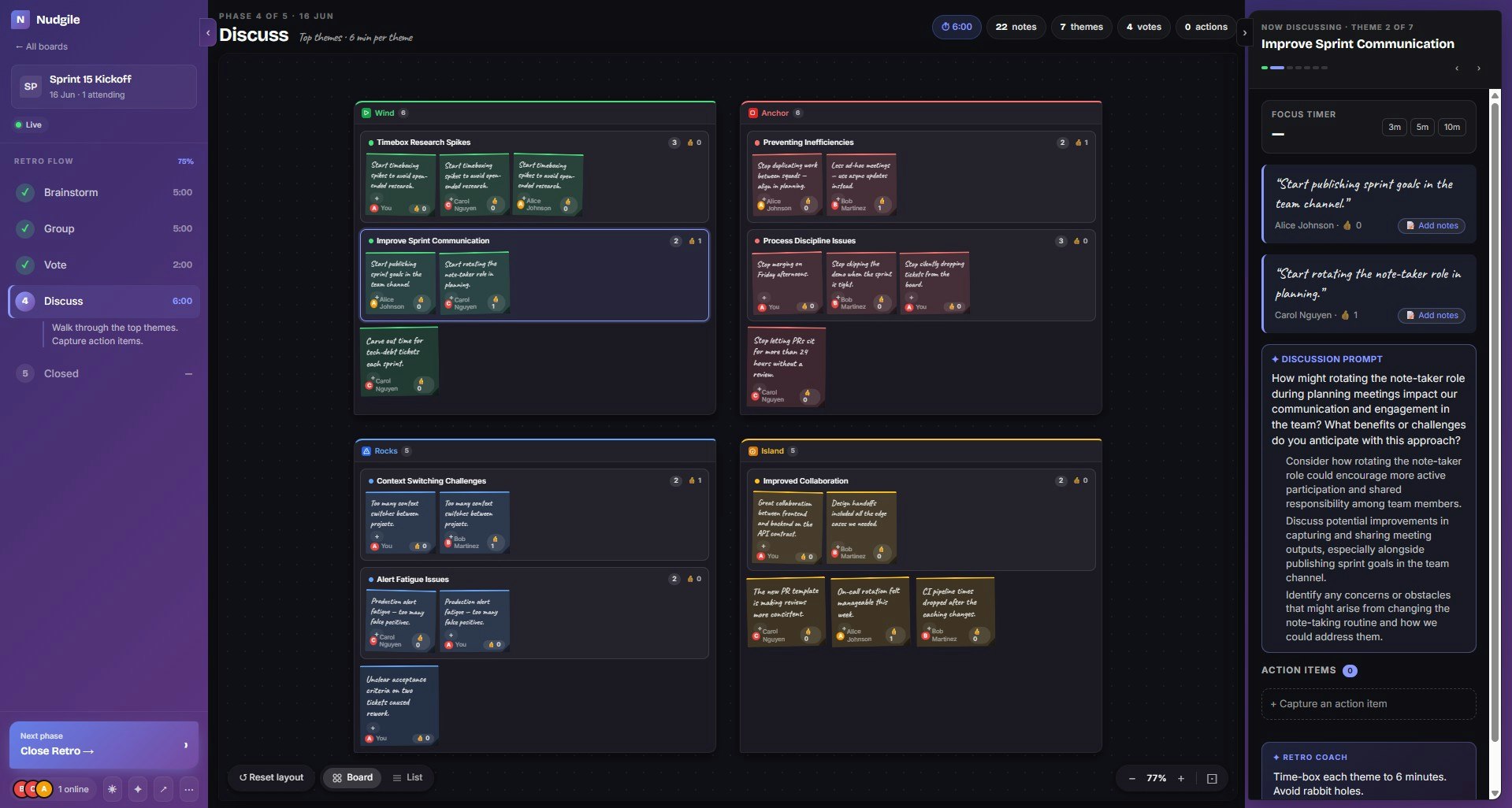Click the Wind quadrant header icon
This screenshot has height=808, width=1512.
point(366,113)
